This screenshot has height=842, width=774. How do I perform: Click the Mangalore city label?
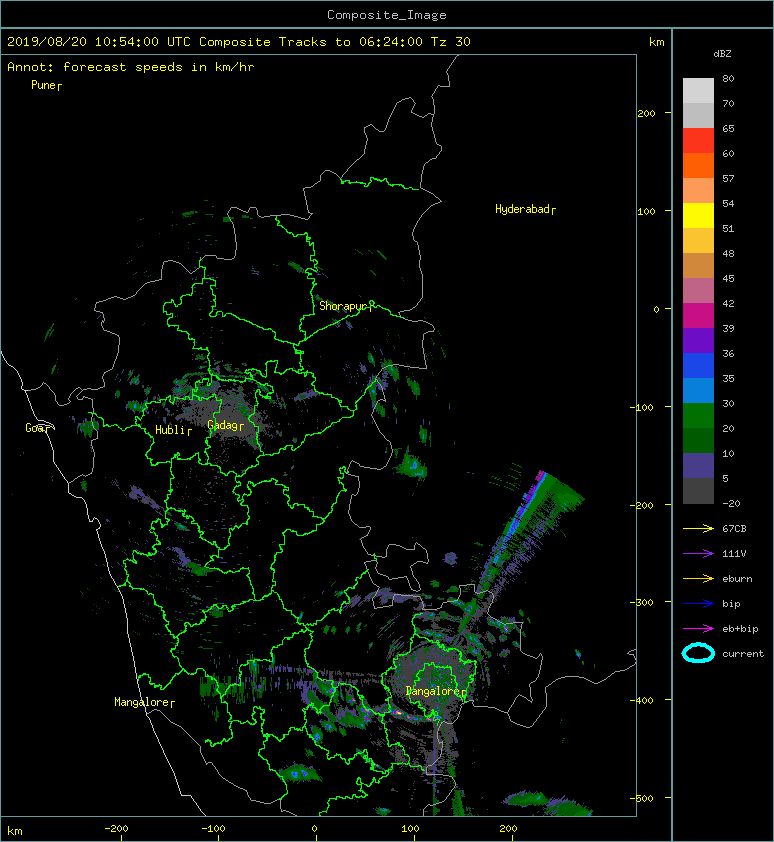(x=144, y=702)
